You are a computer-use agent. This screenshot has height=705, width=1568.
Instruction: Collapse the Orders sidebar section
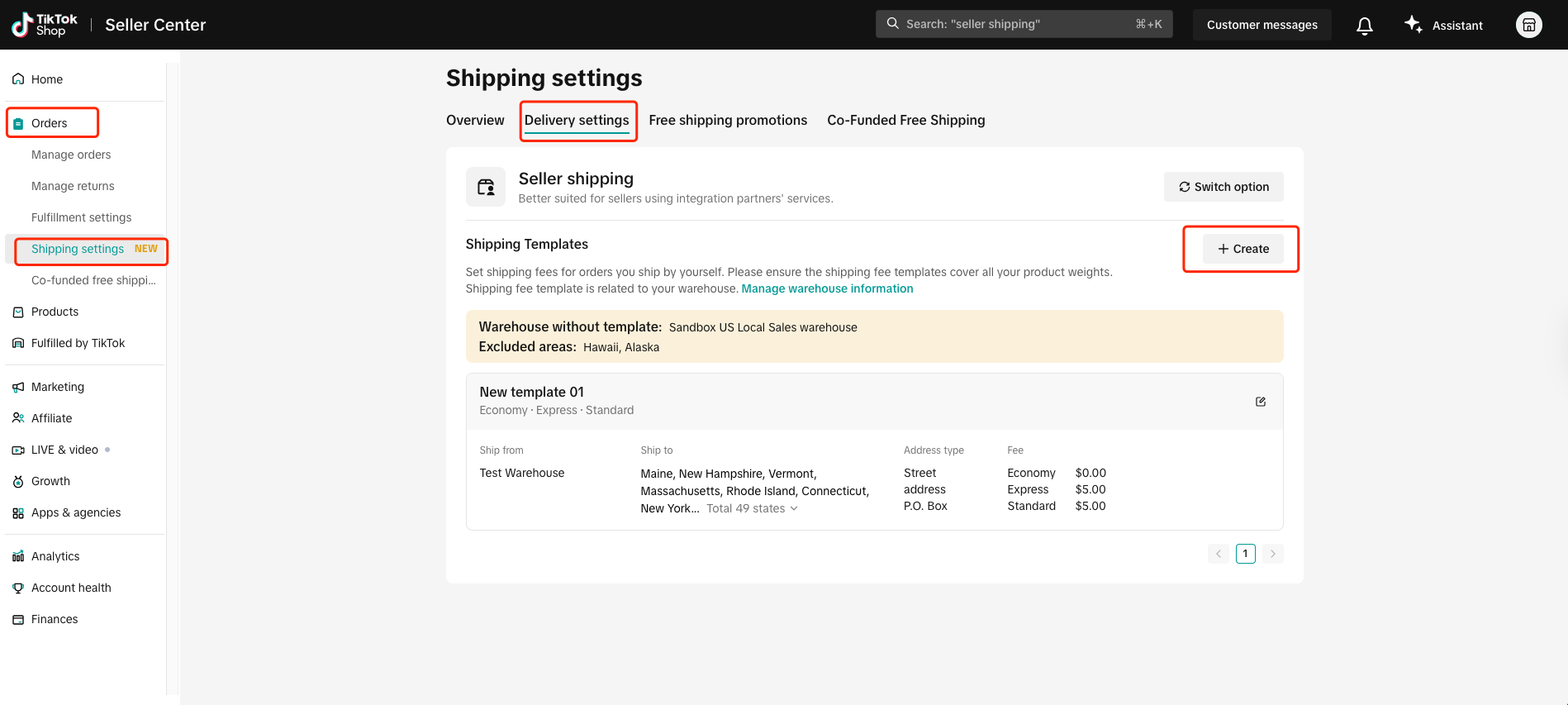point(50,123)
